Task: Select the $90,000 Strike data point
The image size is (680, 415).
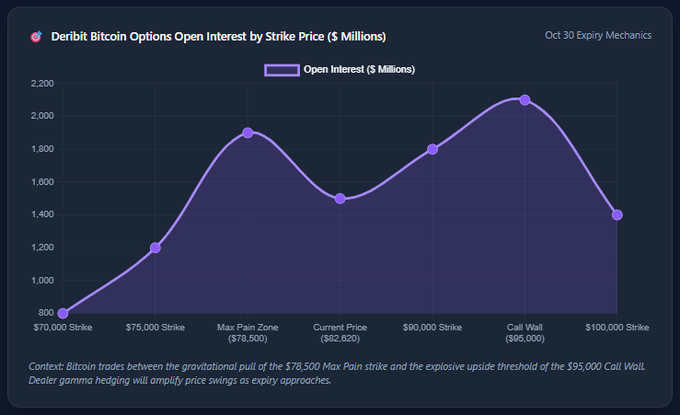Action: point(432,149)
